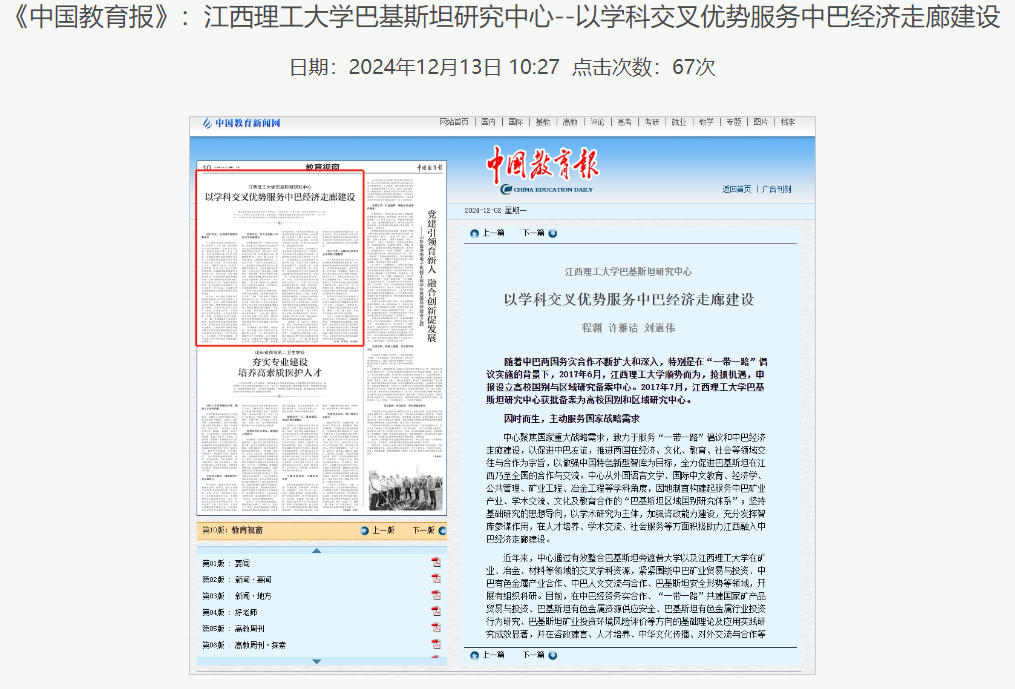
Task: Open the 就业 navigation item
Action: [679, 122]
